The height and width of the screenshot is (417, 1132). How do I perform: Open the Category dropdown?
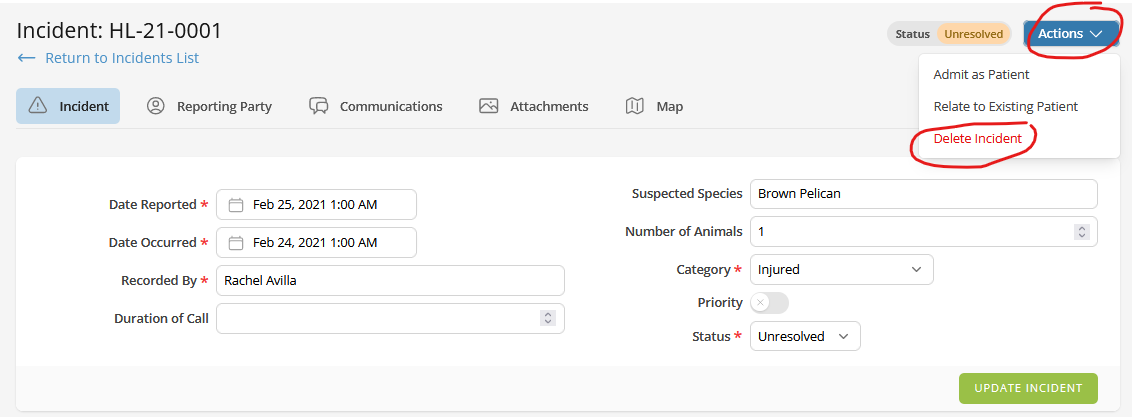[x=841, y=269]
